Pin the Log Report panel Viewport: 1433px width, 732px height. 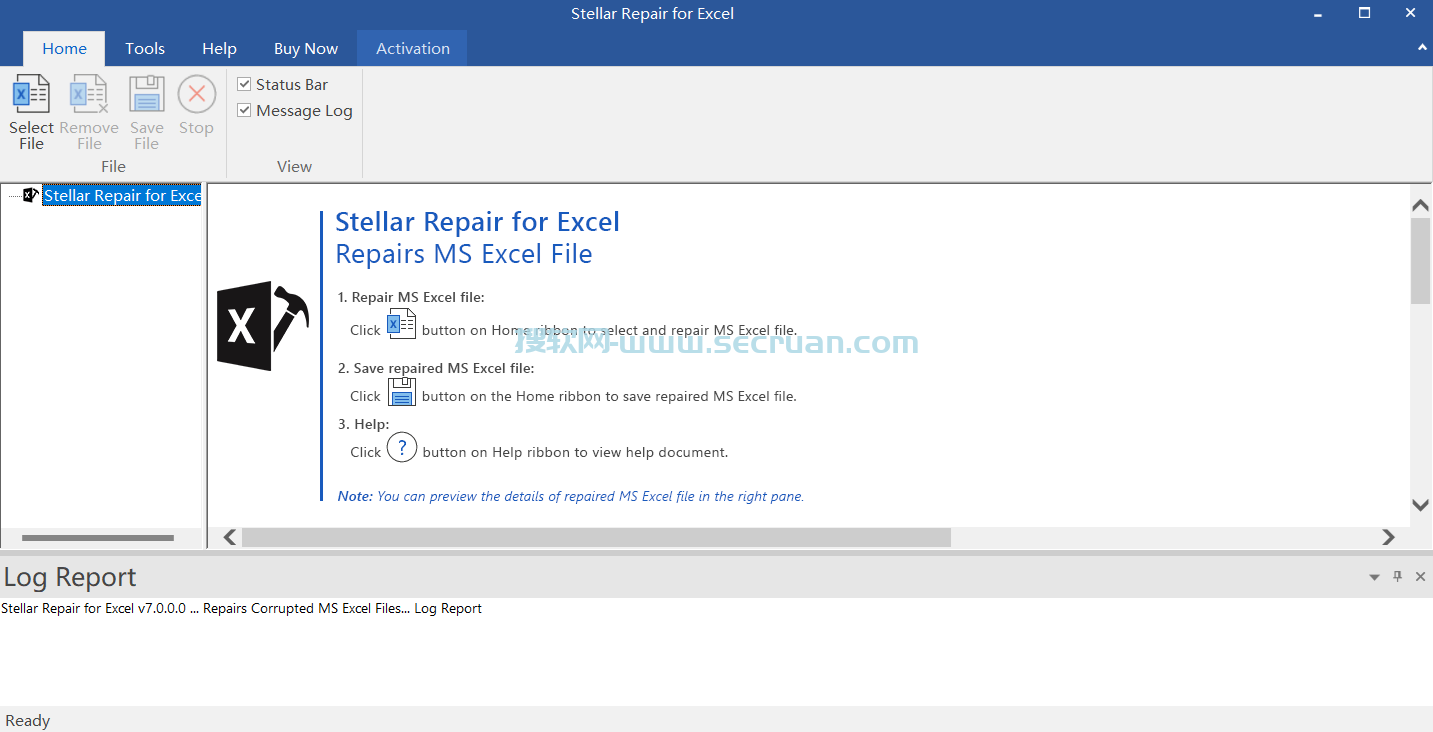click(x=1398, y=577)
